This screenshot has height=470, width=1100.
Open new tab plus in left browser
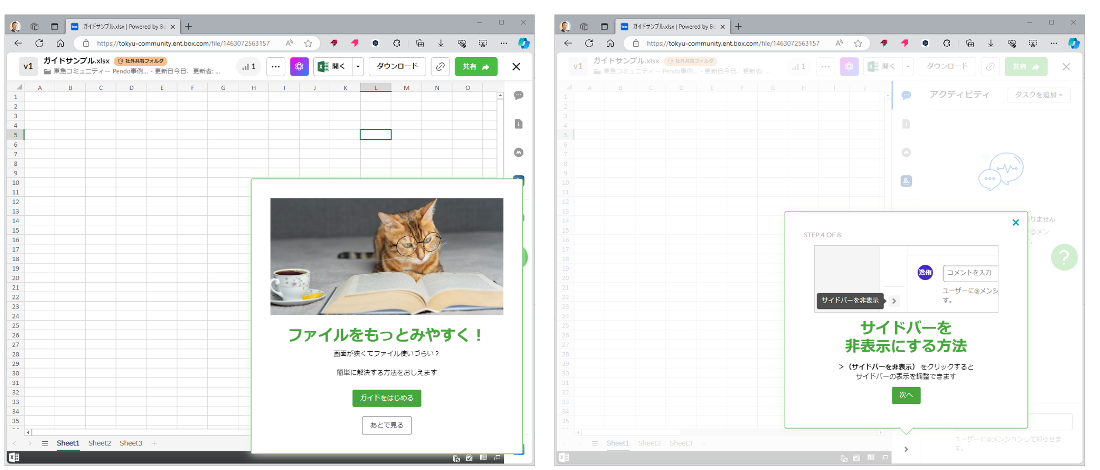pyautogui.click(x=188, y=26)
